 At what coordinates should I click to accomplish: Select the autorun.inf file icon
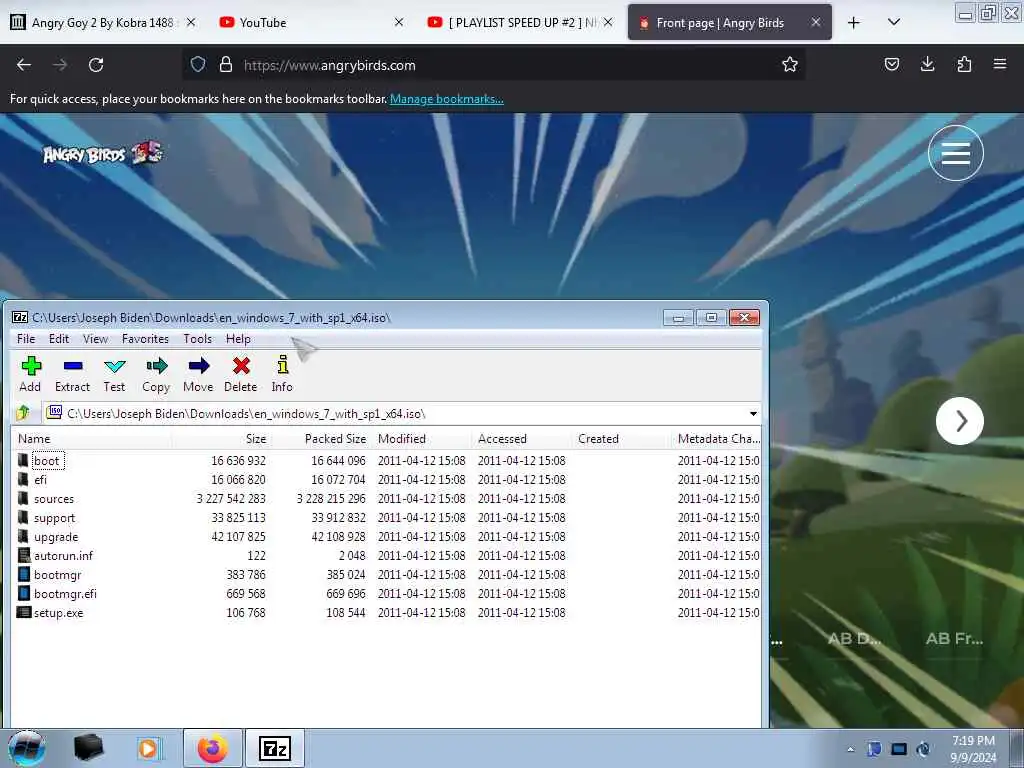(24, 556)
